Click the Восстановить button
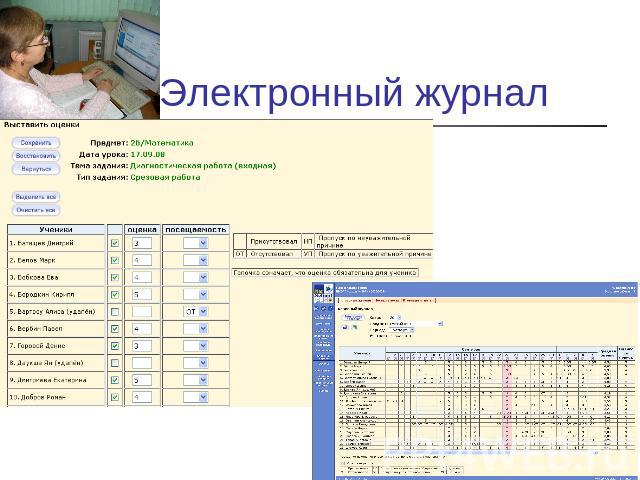The image size is (640, 480). click(36, 156)
